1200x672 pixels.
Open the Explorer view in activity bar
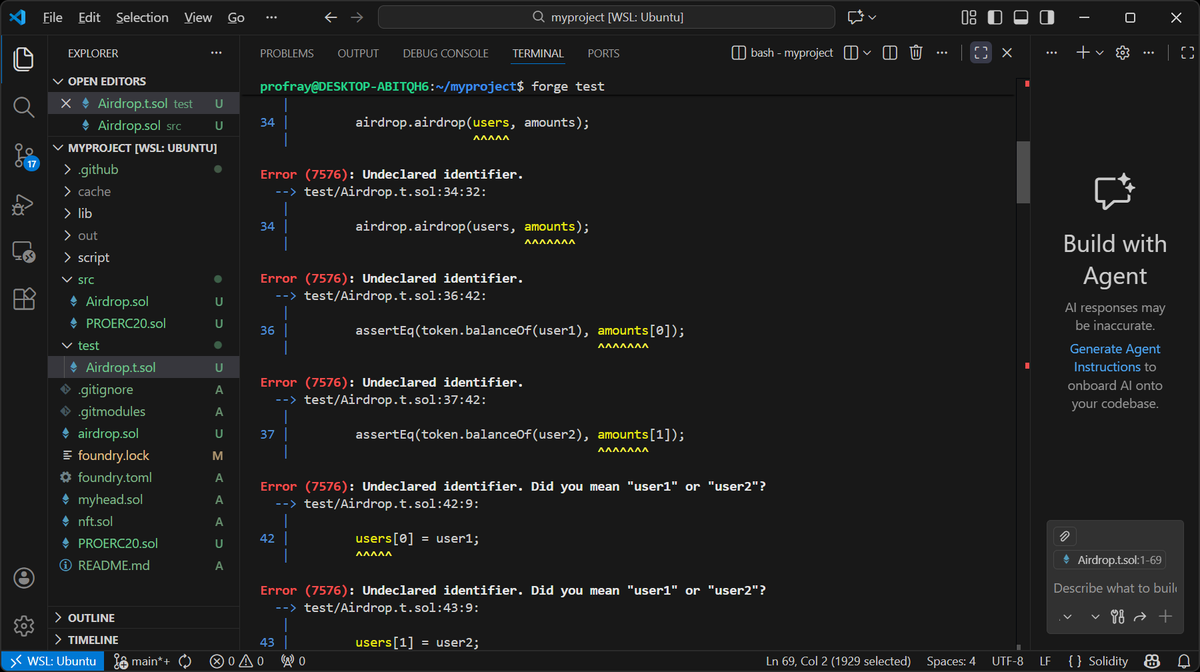click(24, 59)
